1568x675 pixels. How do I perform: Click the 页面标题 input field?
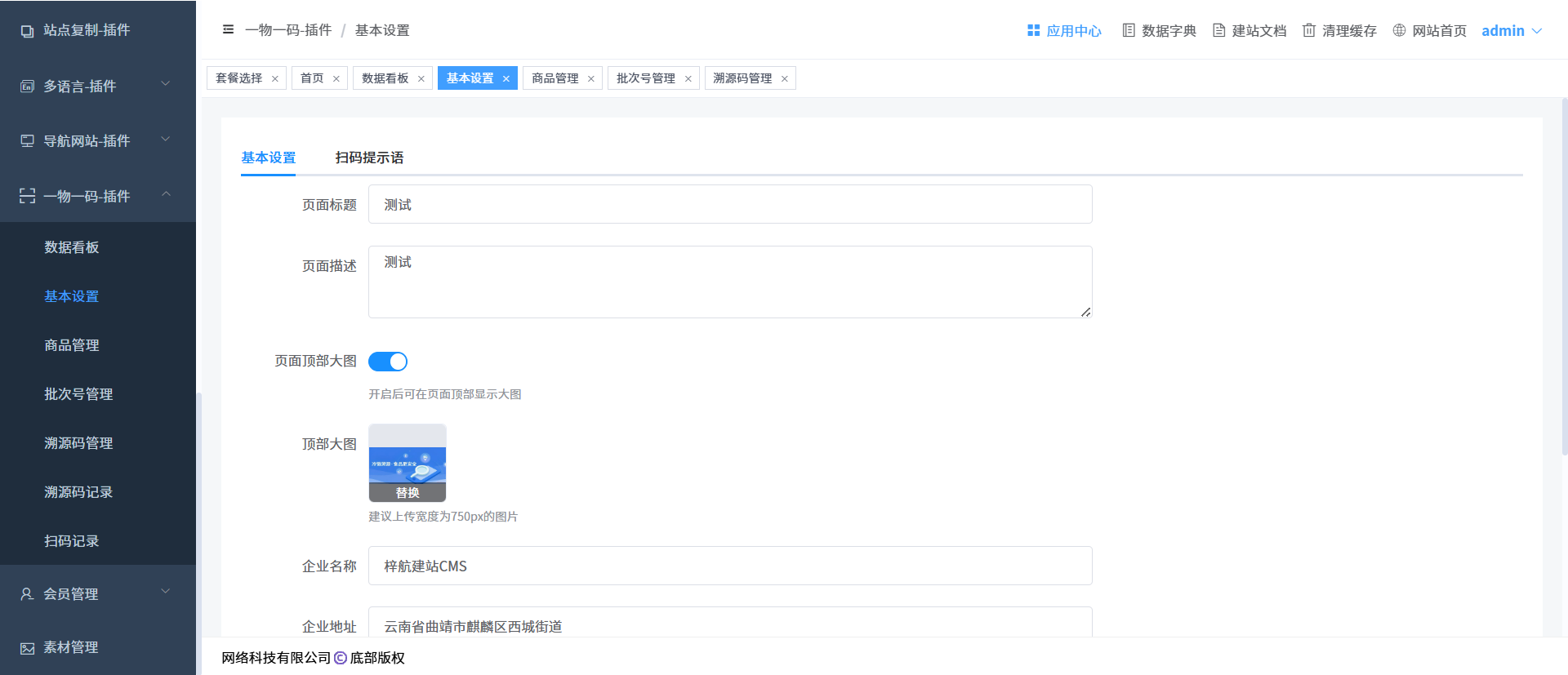(730, 205)
